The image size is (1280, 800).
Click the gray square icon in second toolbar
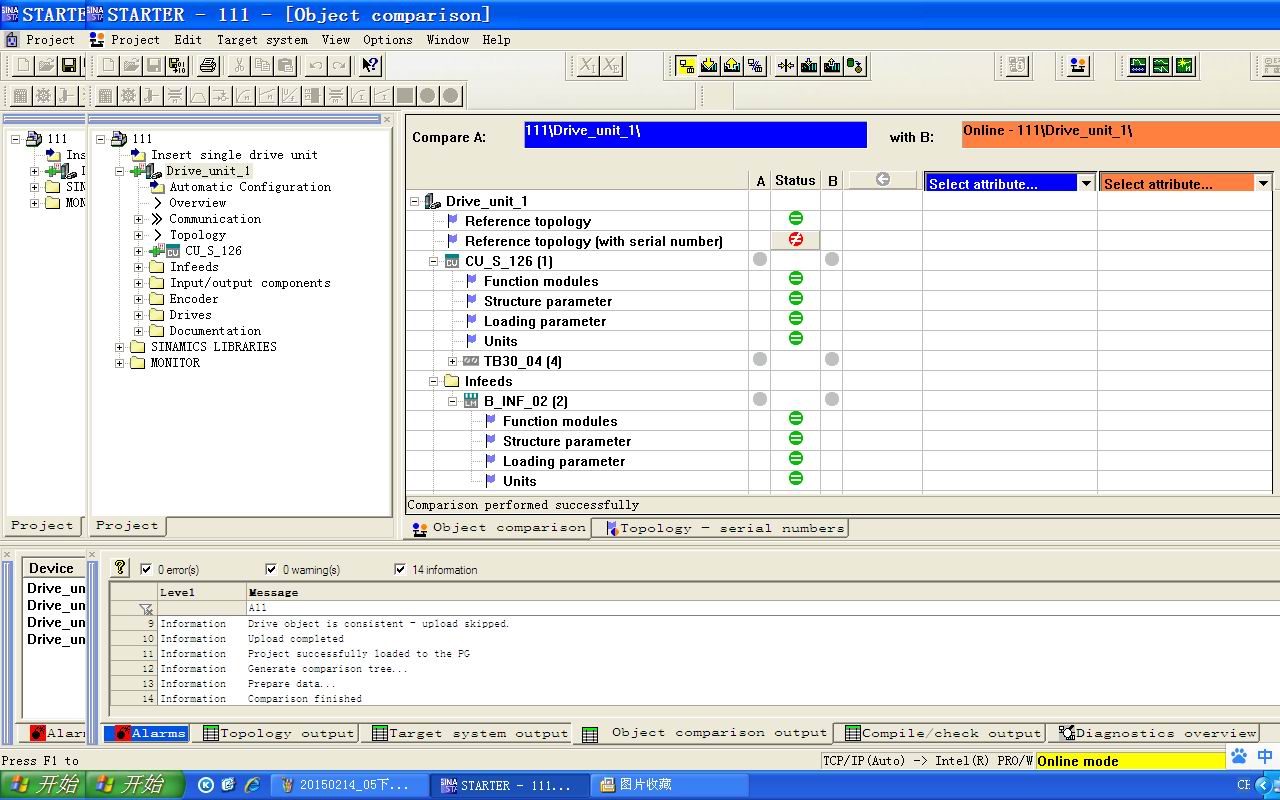(405, 96)
